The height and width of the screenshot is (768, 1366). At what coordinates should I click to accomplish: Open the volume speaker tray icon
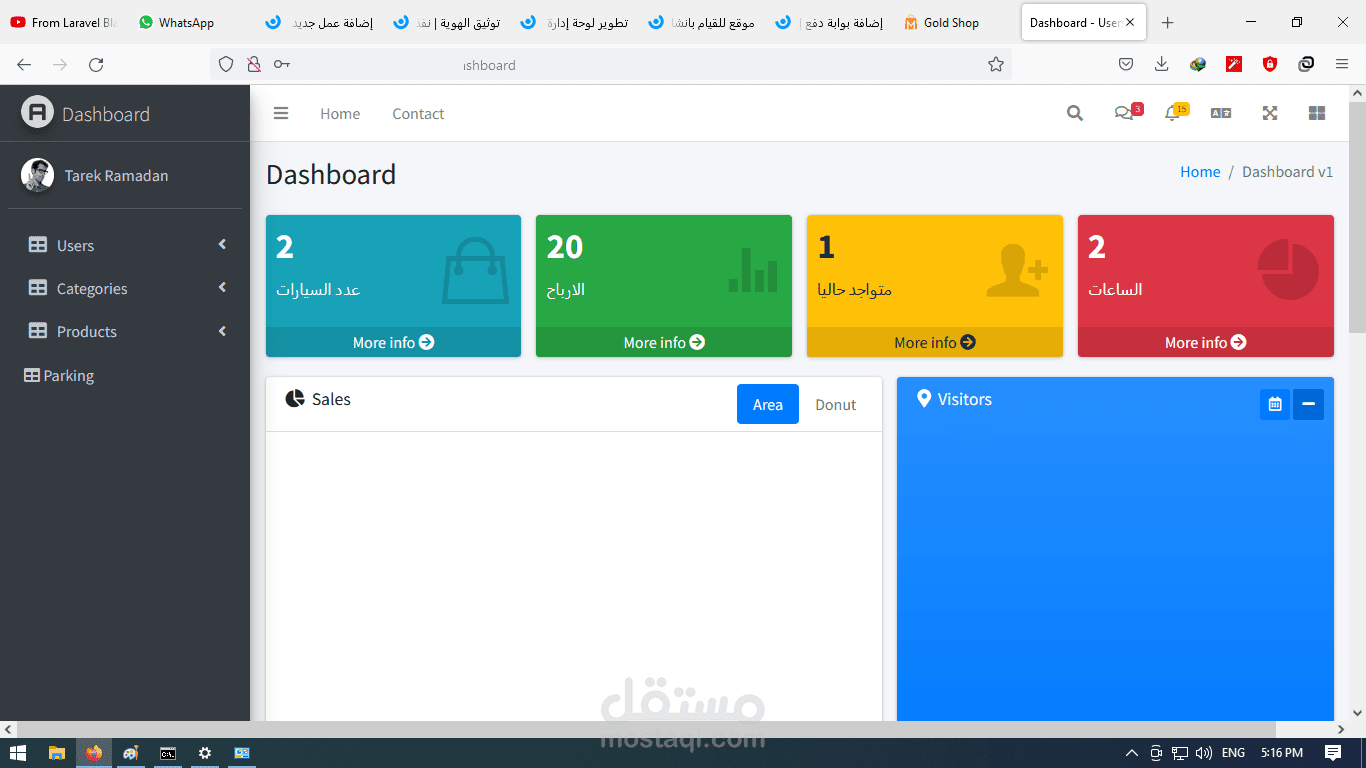pyautogui.click(x=1204, y=753)
